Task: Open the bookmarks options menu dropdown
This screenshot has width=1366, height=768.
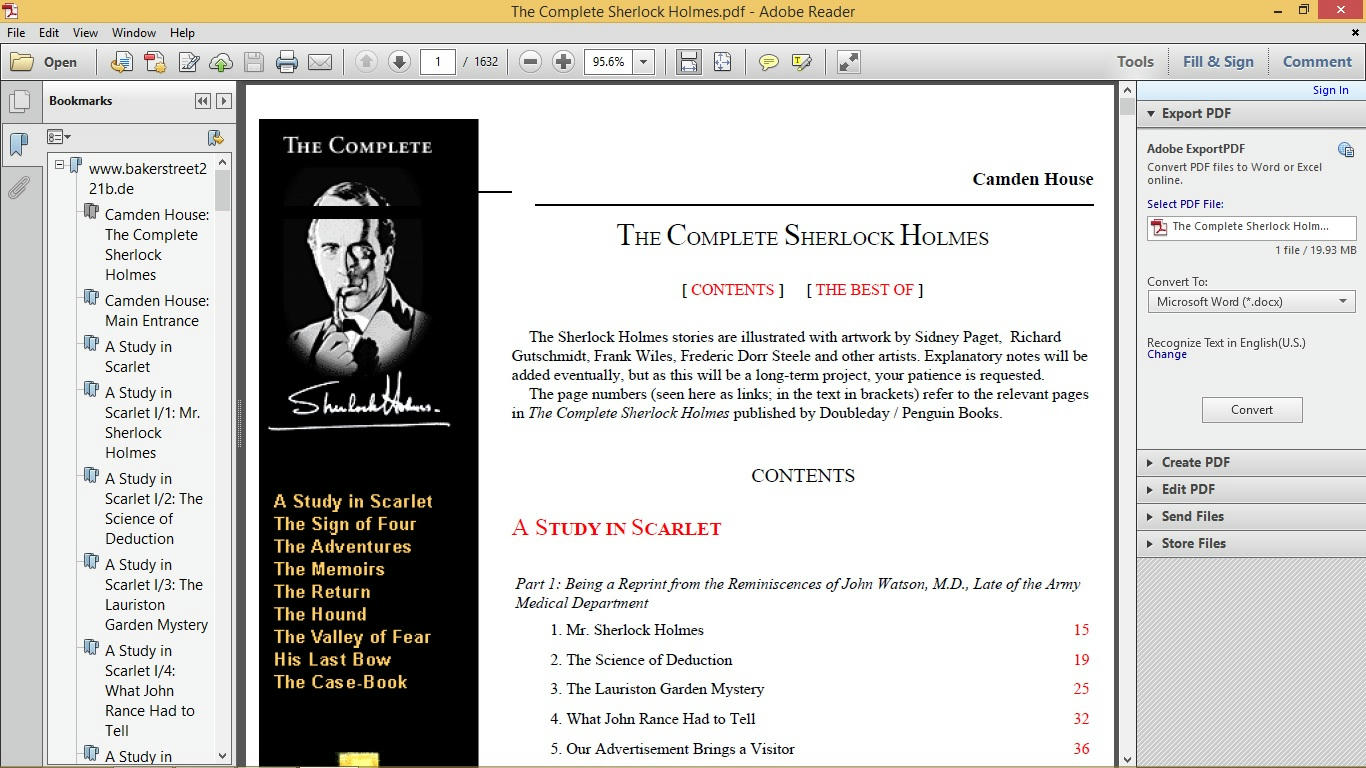Action: coord(59,137)
